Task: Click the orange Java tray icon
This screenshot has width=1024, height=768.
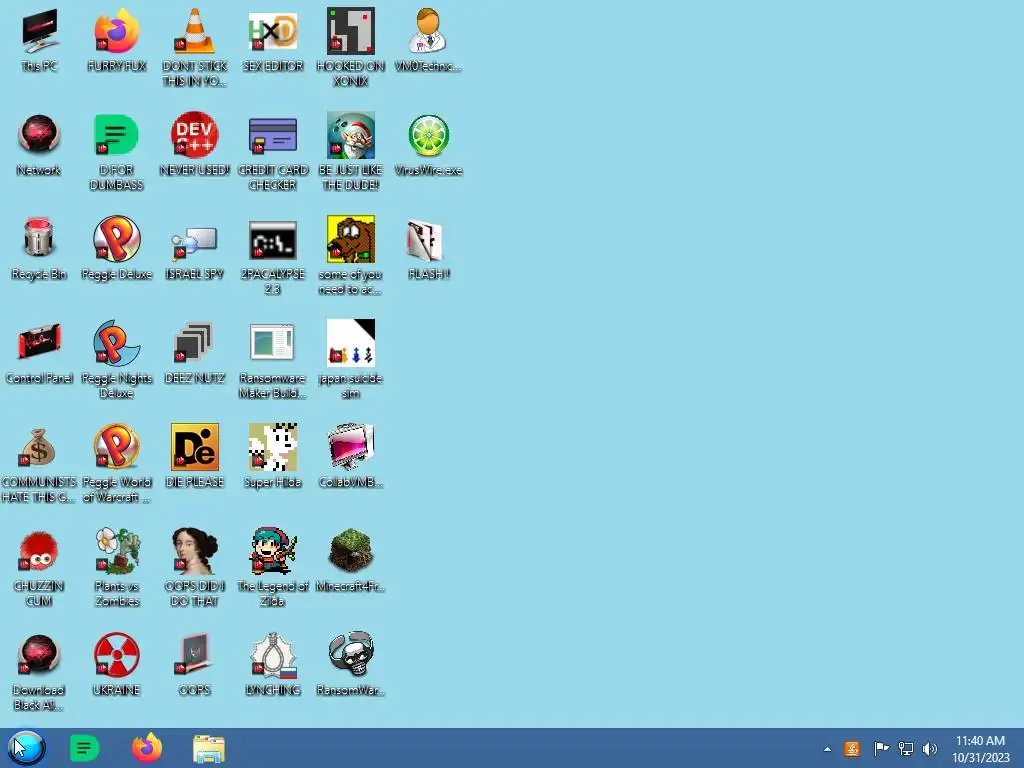Action: point(852,748)
